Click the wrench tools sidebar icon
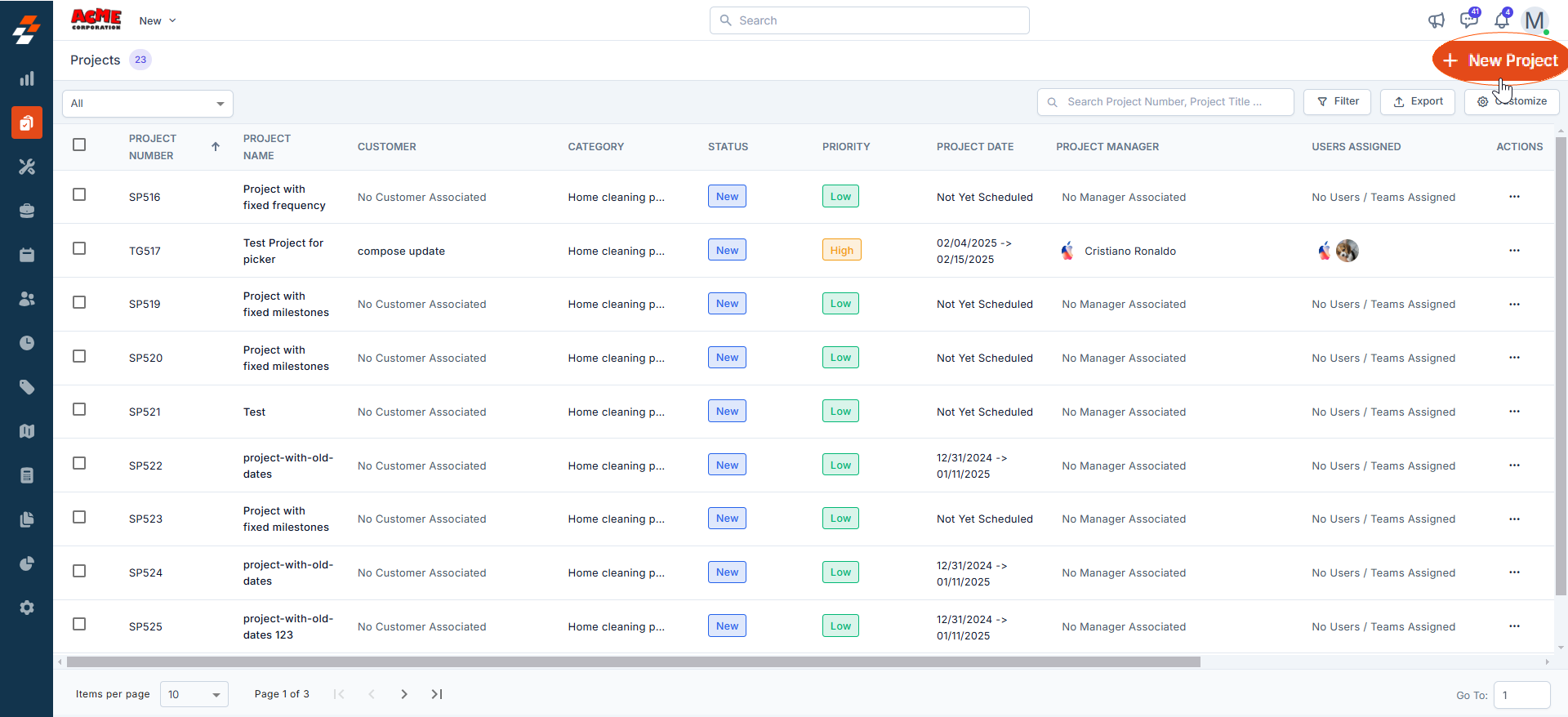This screenshot has height=717, width=1568. pyautogui.click(x=27, y=167)
